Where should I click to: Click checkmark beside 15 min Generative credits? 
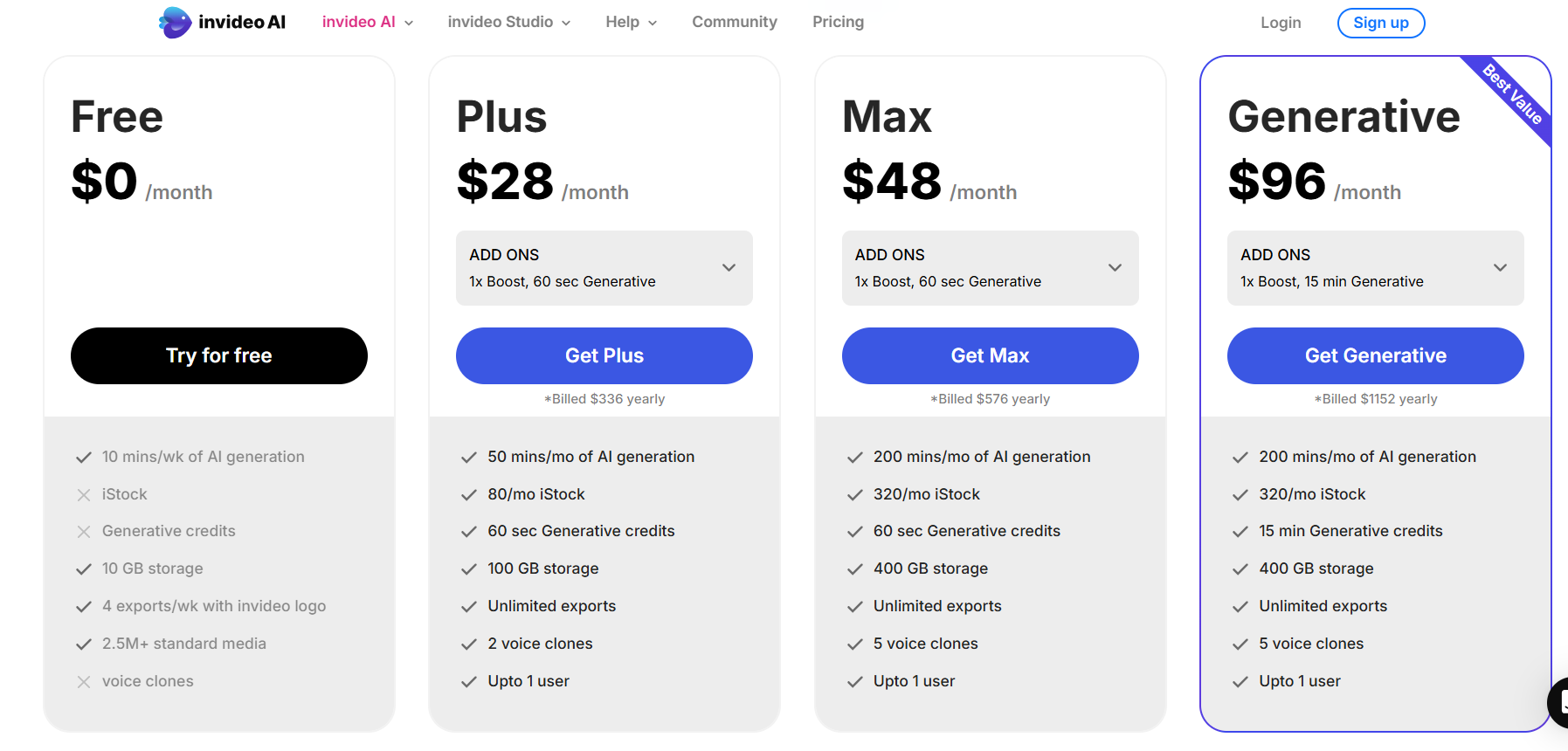(1240, 532)
